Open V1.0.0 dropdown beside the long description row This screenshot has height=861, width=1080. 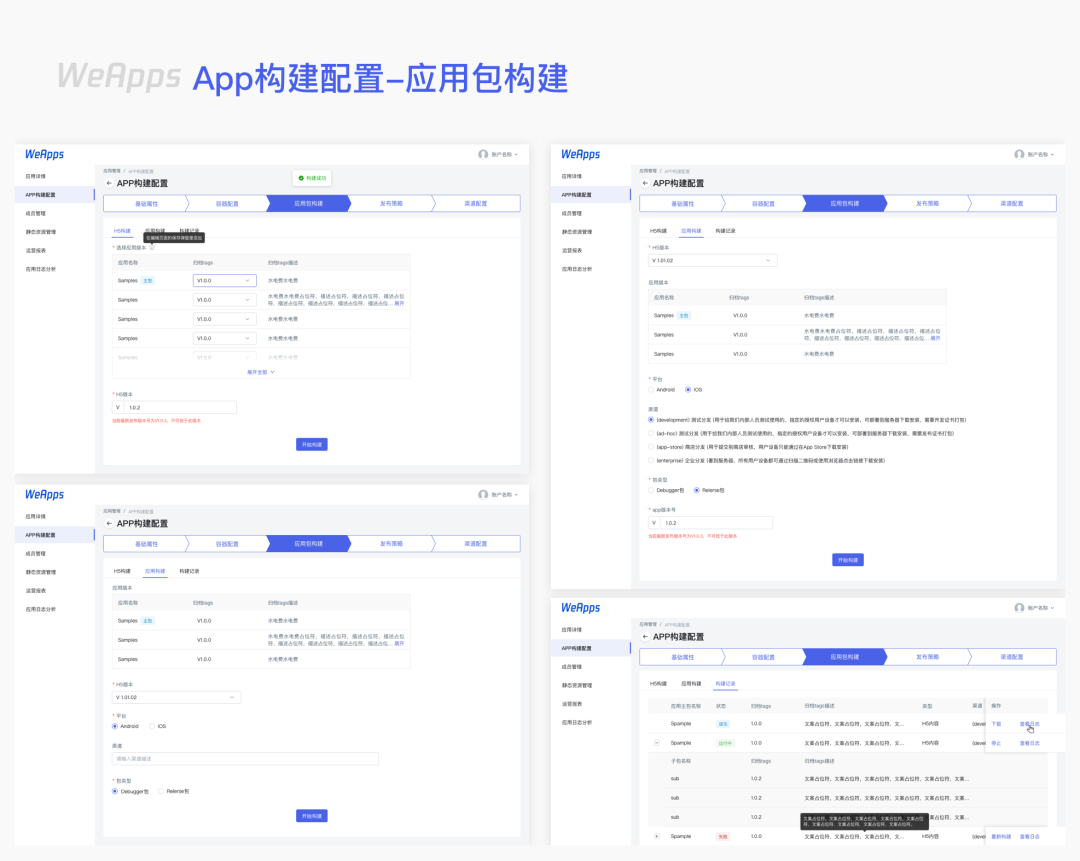click(225, 300)
